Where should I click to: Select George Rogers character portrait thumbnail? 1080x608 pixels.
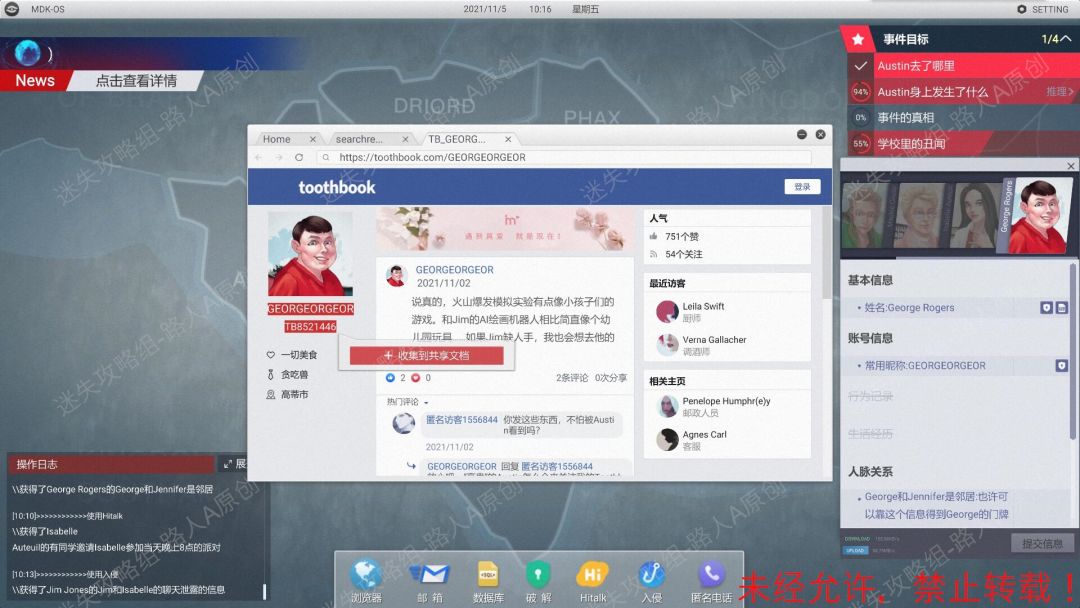click(1039, 216)
